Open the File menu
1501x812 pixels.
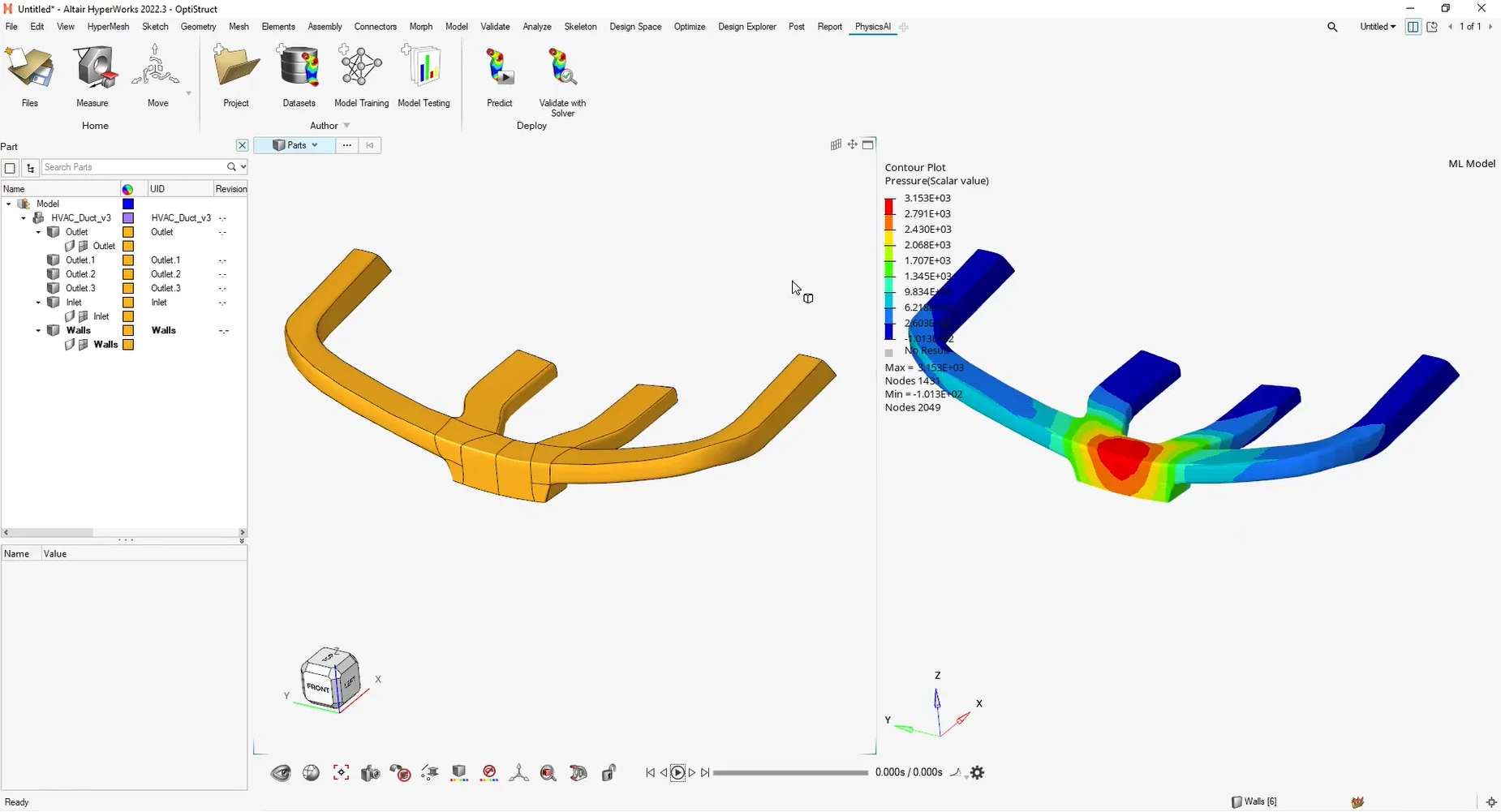11,27
